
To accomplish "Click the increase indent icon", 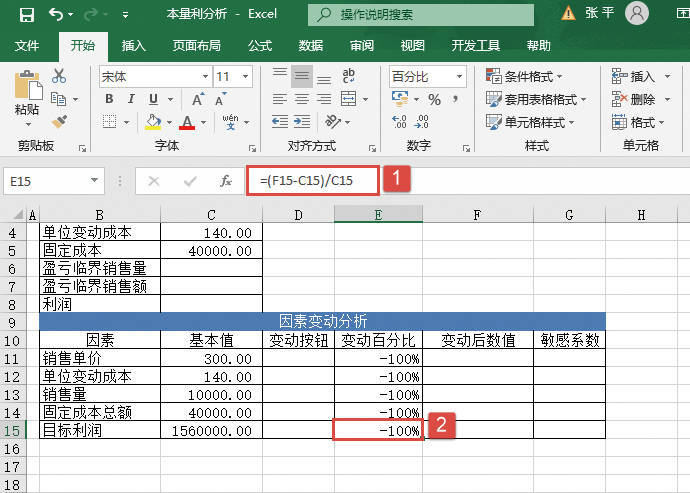I will click(x=302, y=121).
